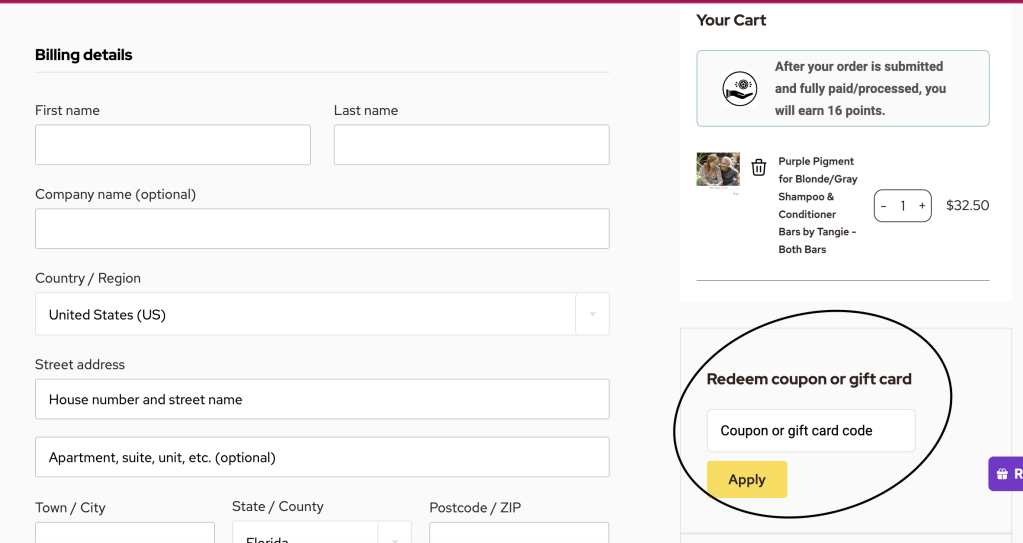Click the earn 16 points notice banner
This screenshot has width=1023, height=543.
tap(858, 88)
